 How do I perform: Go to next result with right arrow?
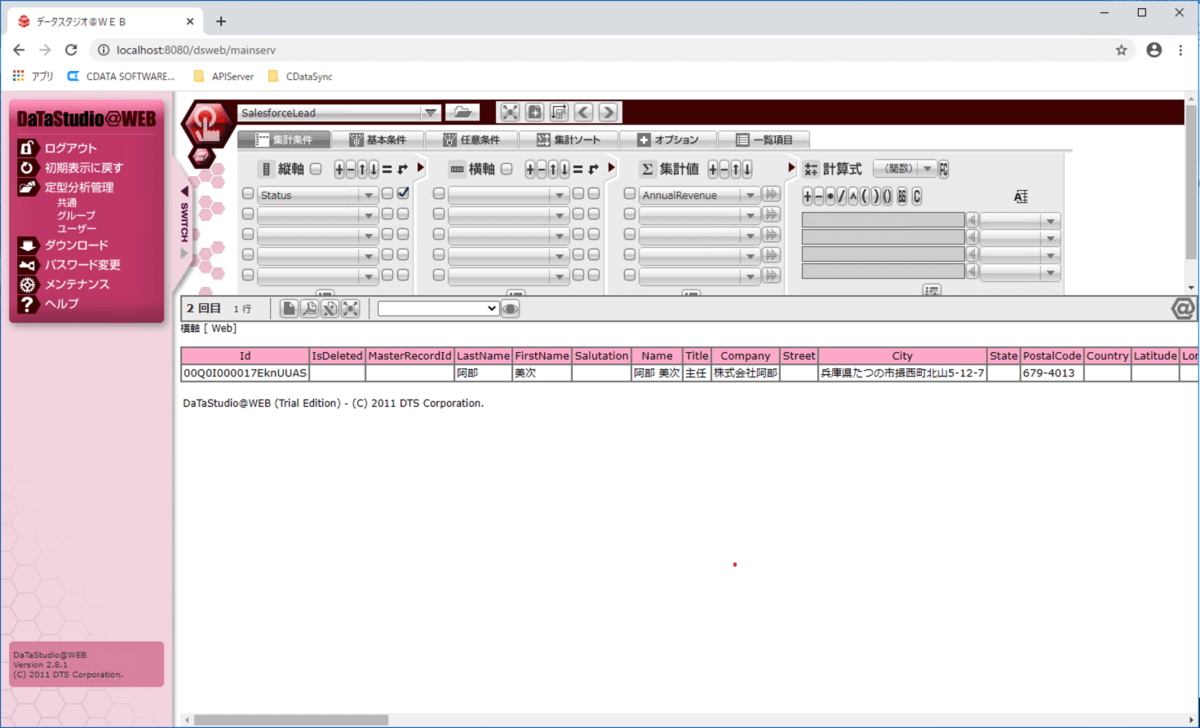(x=608, y=112)
